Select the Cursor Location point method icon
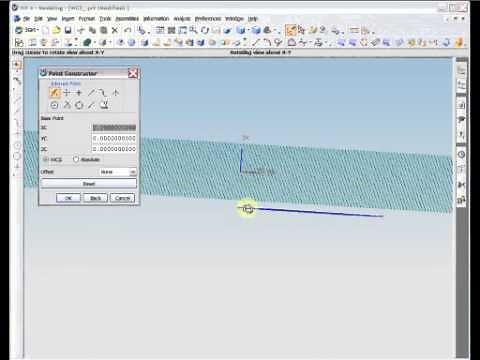This screenshot has width=480, height=360. click(x=67, y=93)
